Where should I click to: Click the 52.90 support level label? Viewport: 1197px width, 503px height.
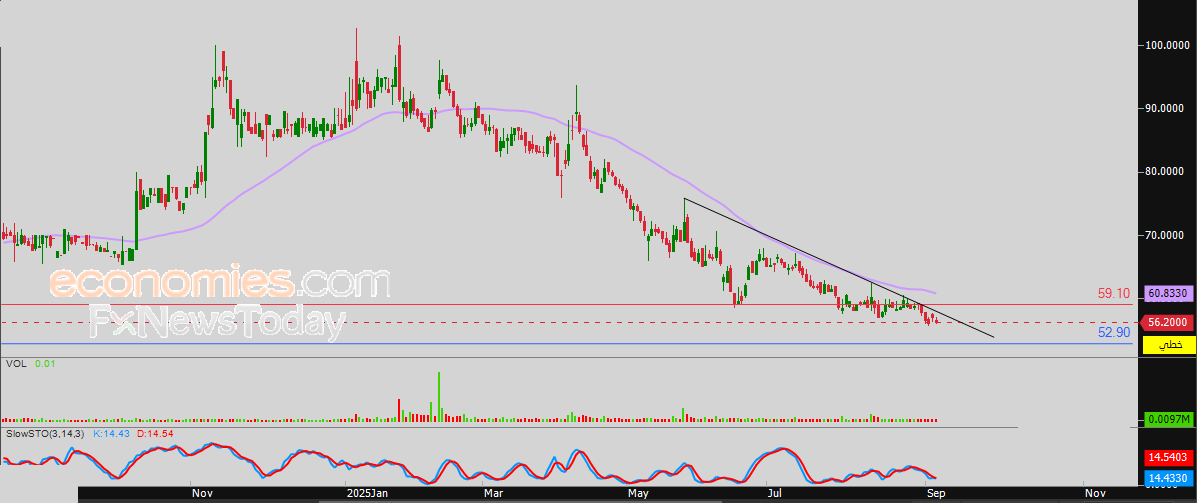pyautogui.click(x=1114, y=332)
